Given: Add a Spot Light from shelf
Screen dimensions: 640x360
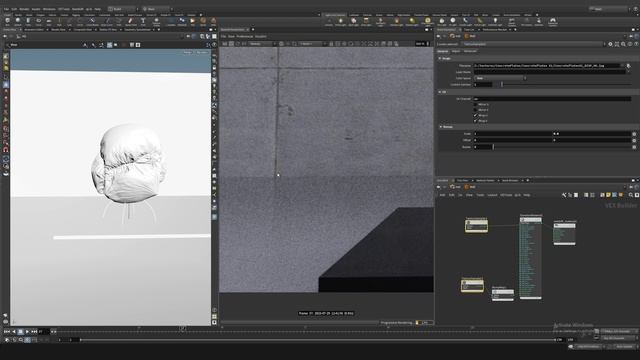Looking at the screenshot, I should point(353,22).
